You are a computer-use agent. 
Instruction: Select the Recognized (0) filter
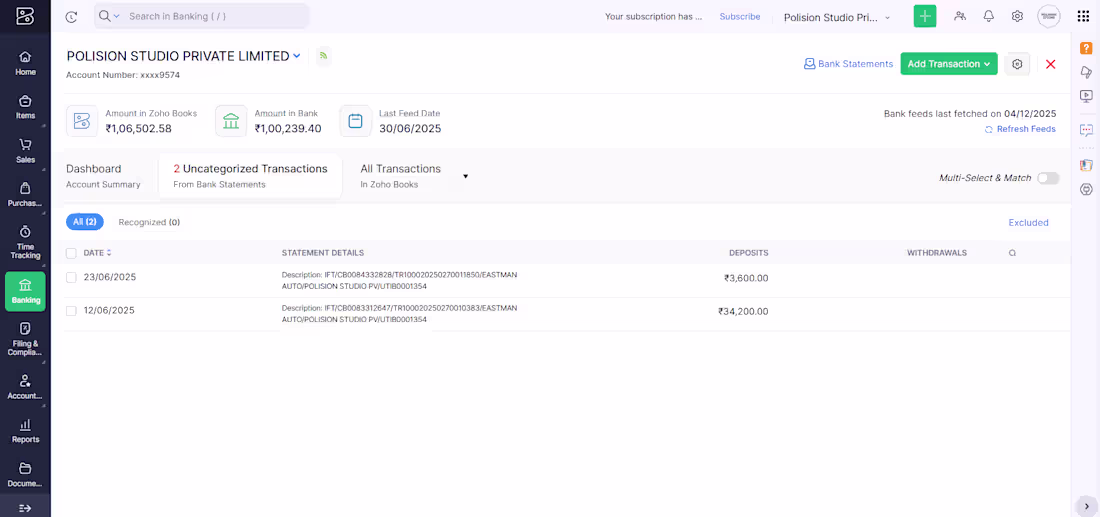[149, 222]
